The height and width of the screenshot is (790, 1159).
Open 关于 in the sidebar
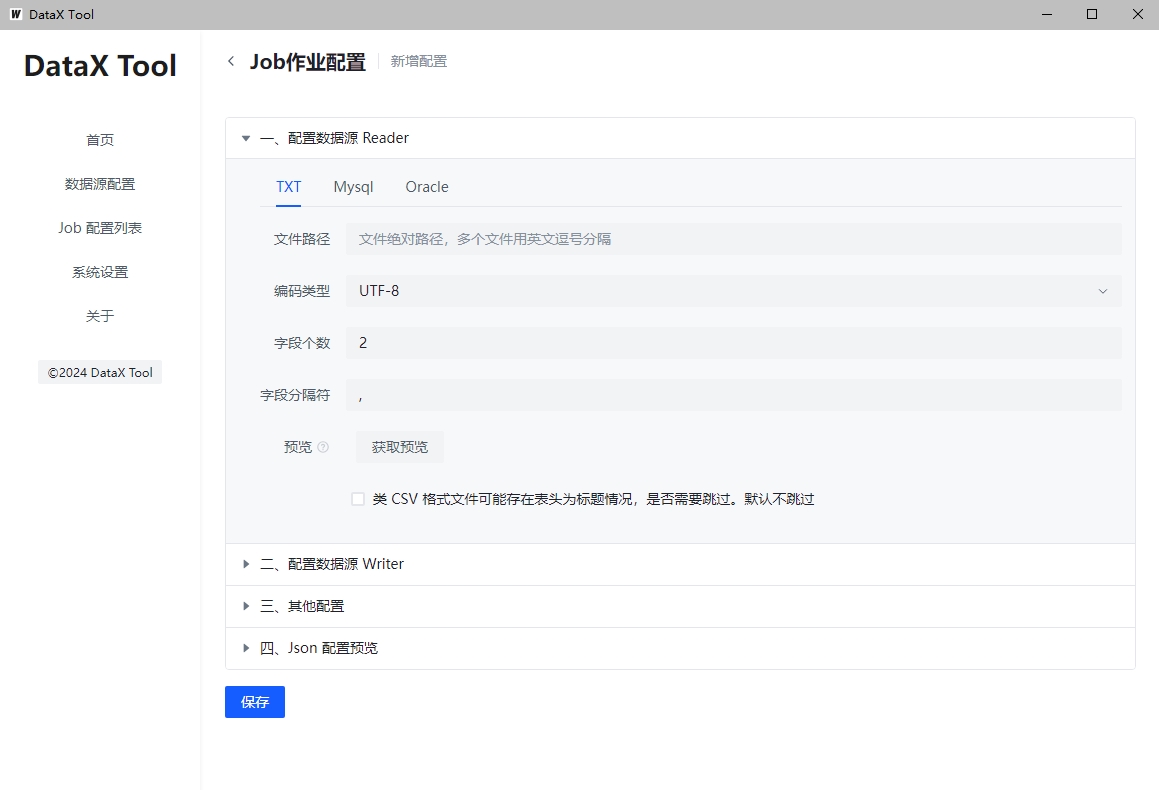[x=100, y=316]
